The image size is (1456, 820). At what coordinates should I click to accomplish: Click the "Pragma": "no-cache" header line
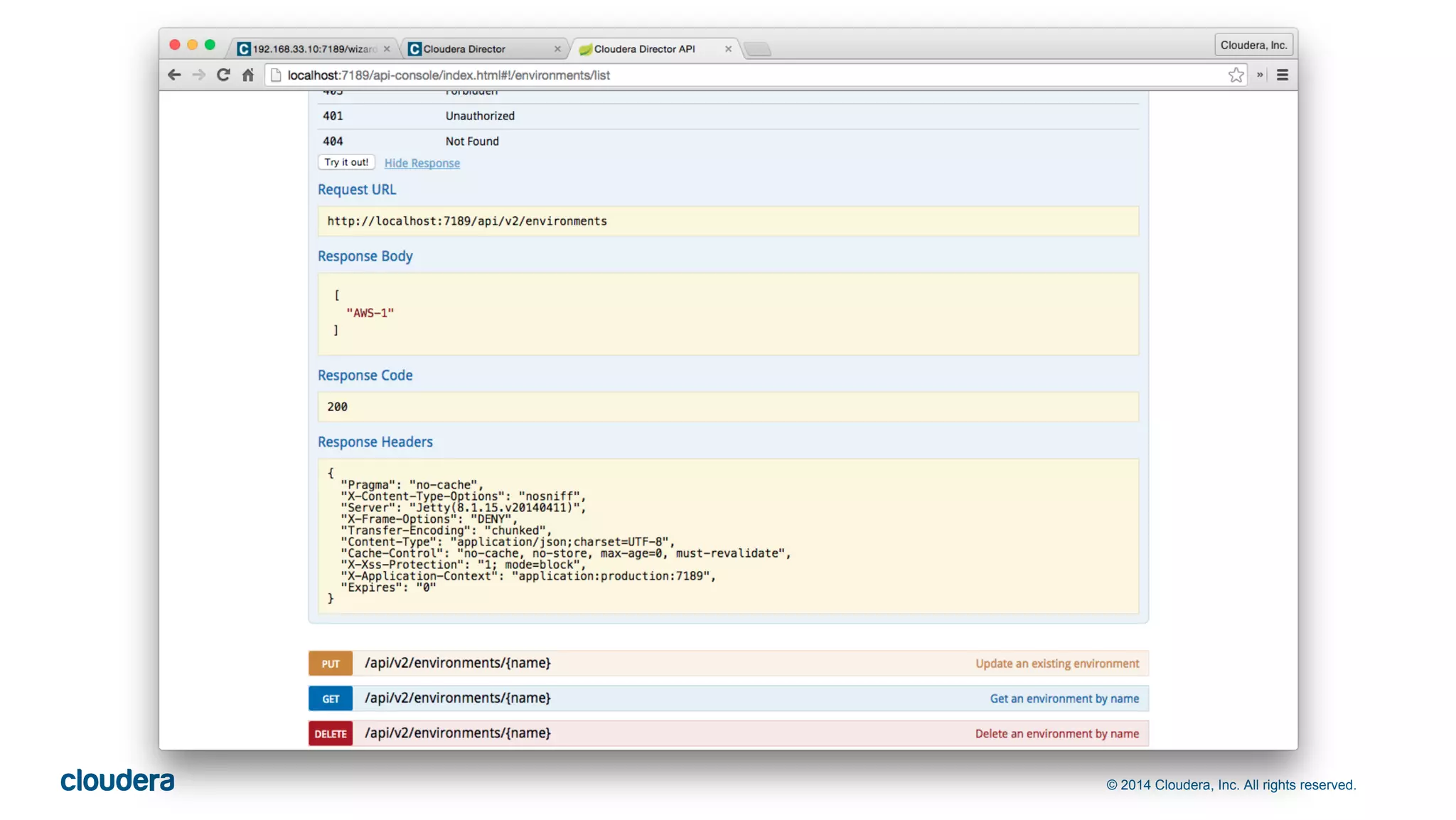tap(412, 485)
